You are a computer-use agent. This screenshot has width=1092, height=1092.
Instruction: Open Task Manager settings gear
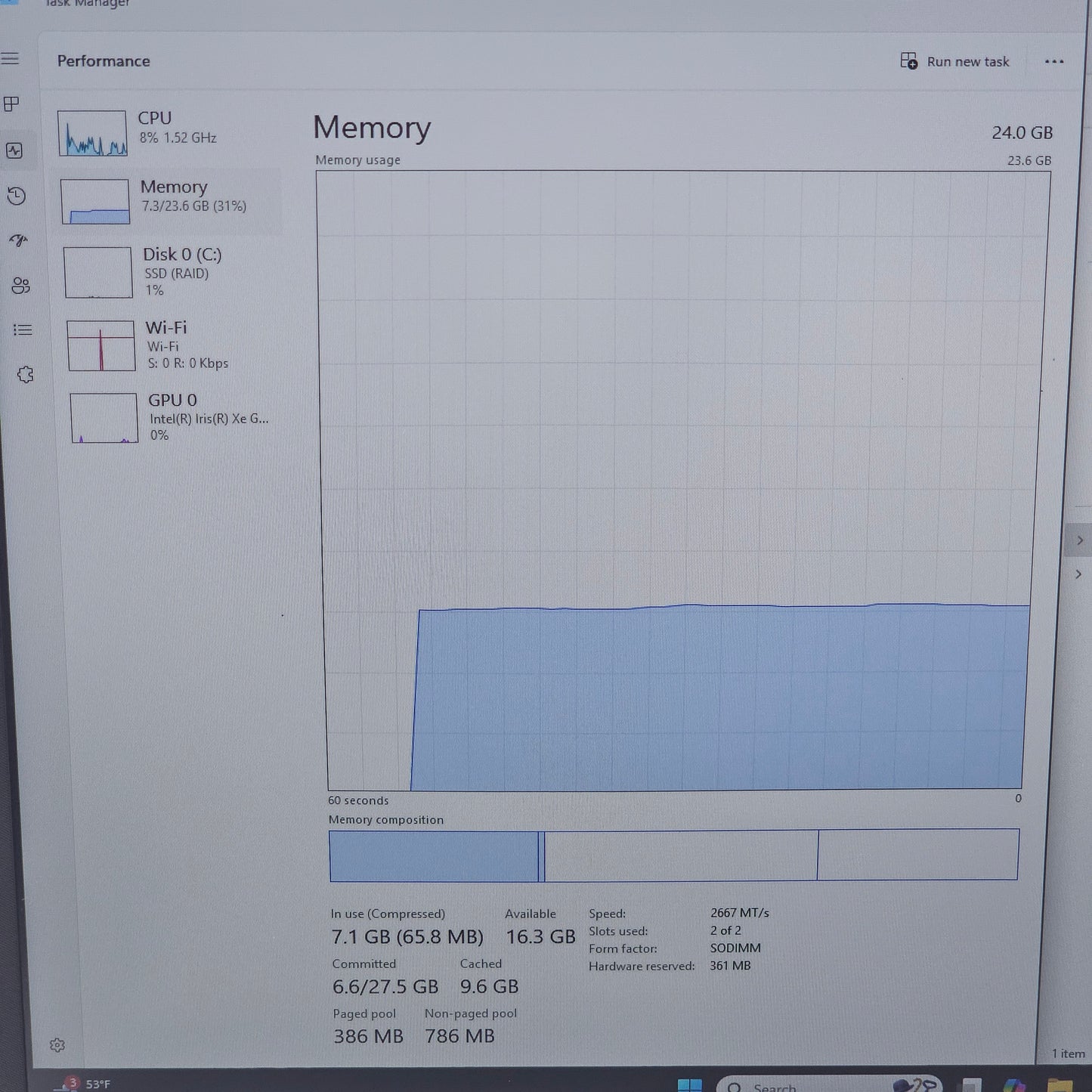pyautogui.click(x=57, y=1045)
